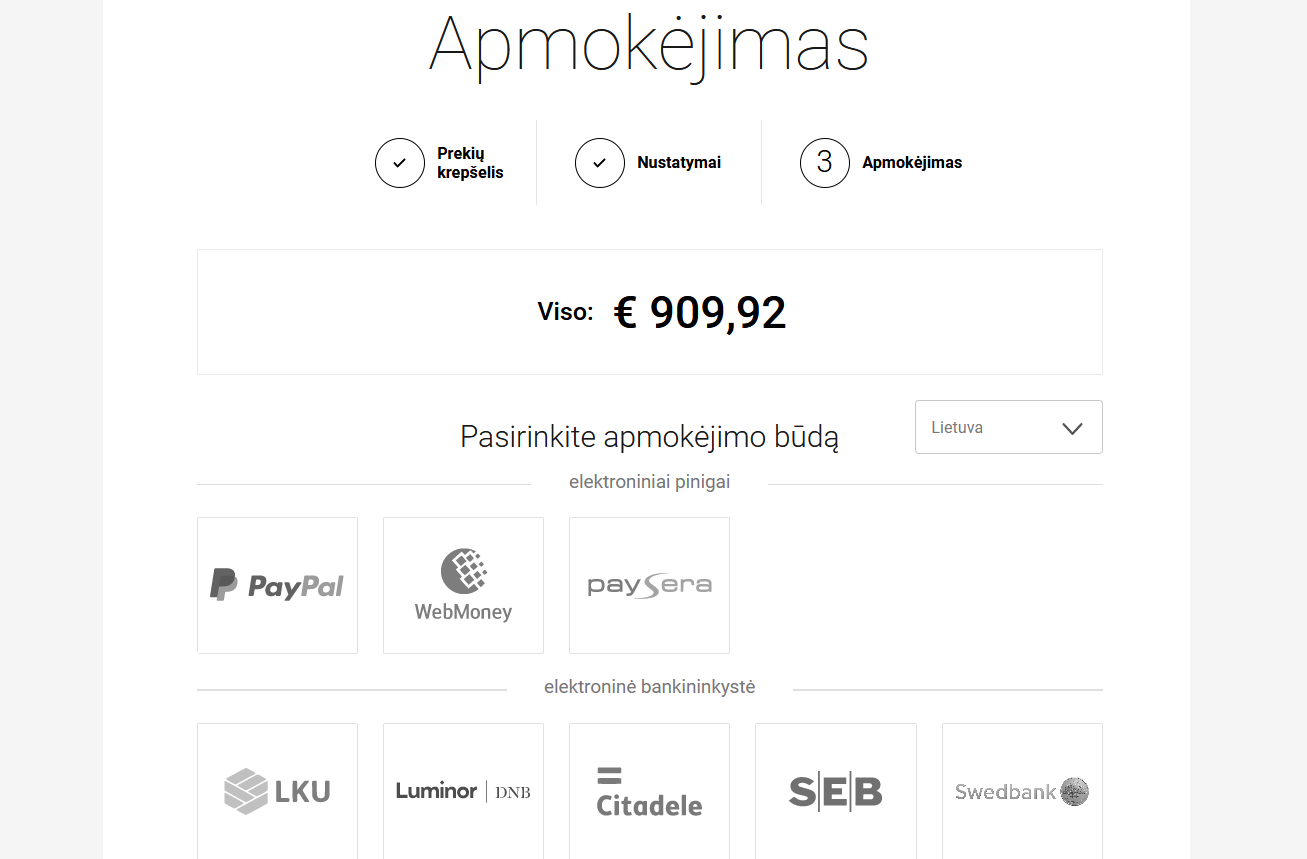Click checkmark circle beside Nustatymai
Screen dimensions: 1307x859
[600, 163]
